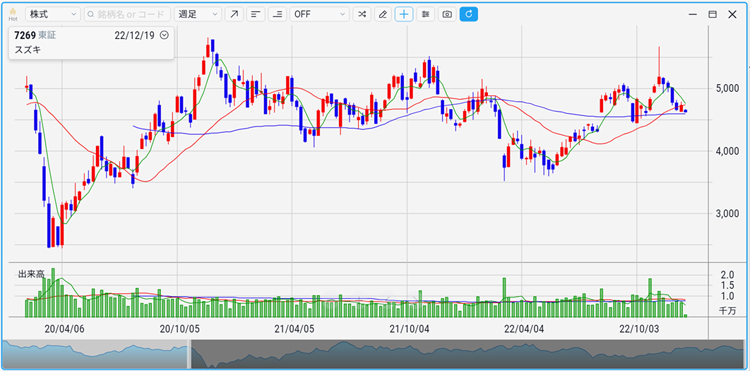Image resolution: width=750 pixels, height=371 pixels.
Task: Click the shuffle crossed-arrows icon
Action: click(x=362, y=14)
